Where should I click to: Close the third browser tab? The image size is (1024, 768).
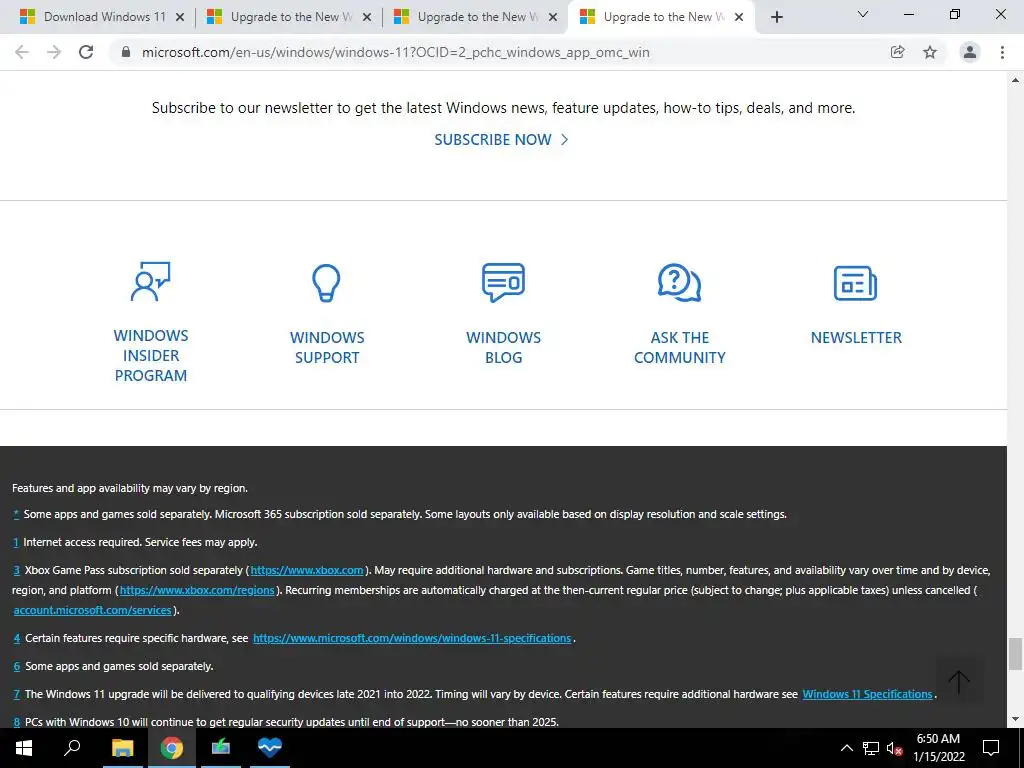click(x=552, y=18)
